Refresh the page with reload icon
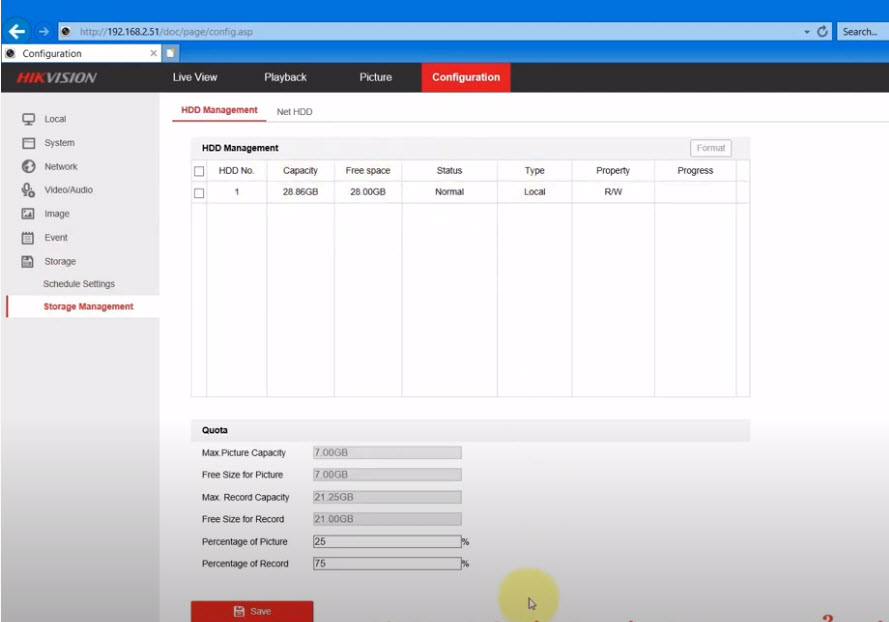This screenshot has height=622, width=889. point(823,32)
